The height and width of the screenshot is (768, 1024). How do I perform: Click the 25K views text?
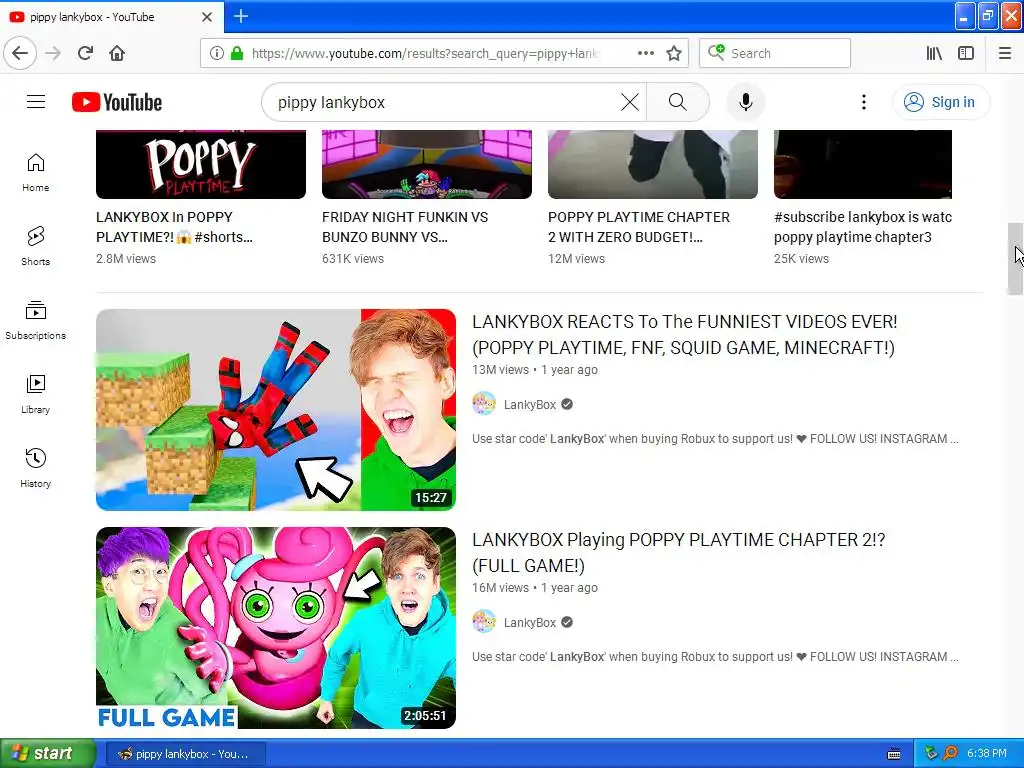pos(801,259)
